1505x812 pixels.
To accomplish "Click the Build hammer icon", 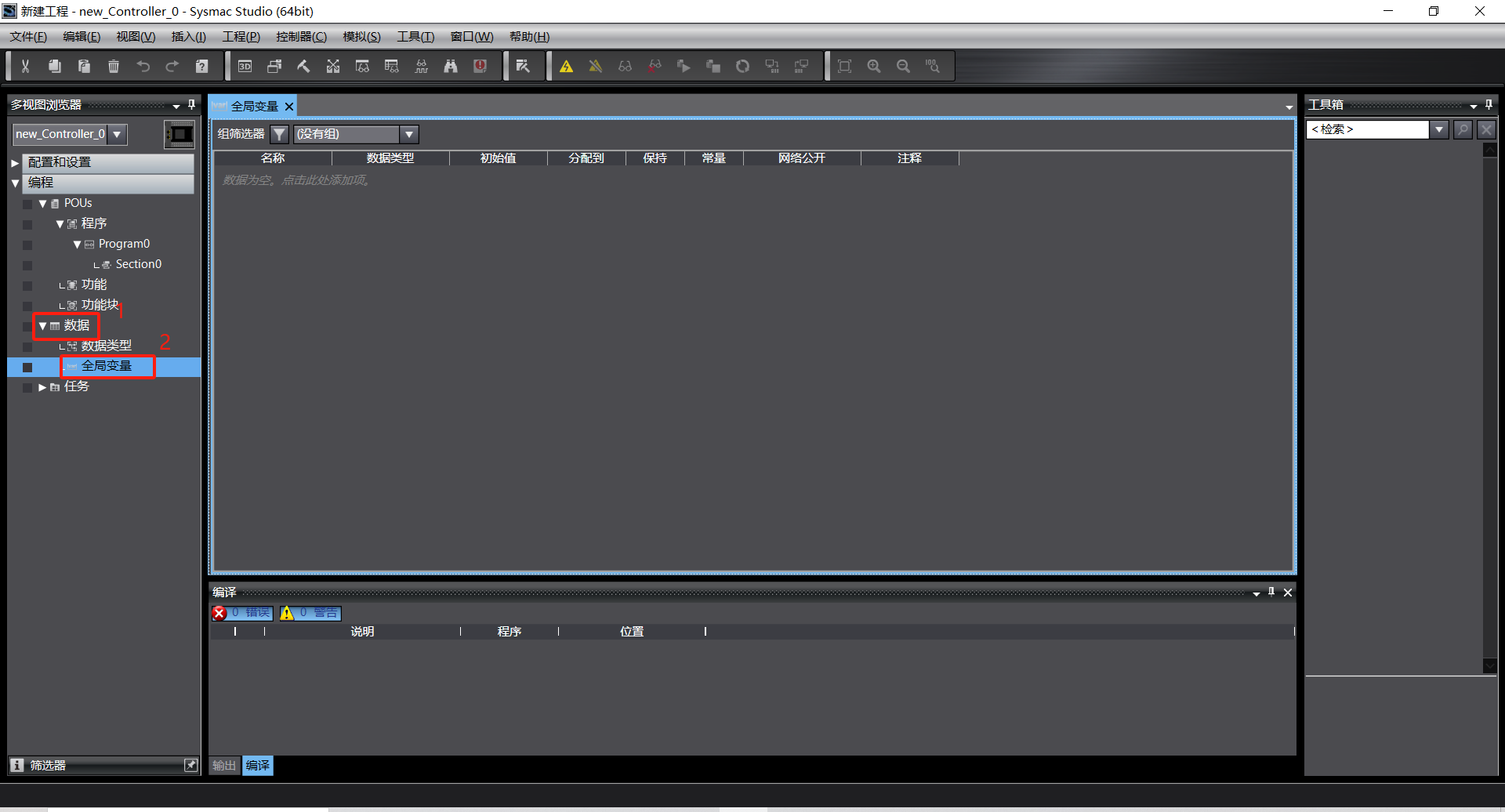I will 303,67.
